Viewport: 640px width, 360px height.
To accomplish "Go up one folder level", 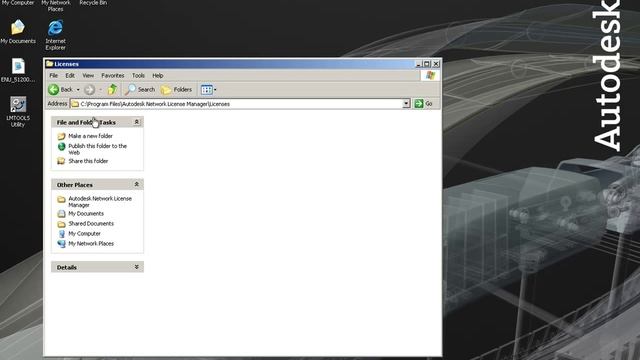I will coord(112,89).
